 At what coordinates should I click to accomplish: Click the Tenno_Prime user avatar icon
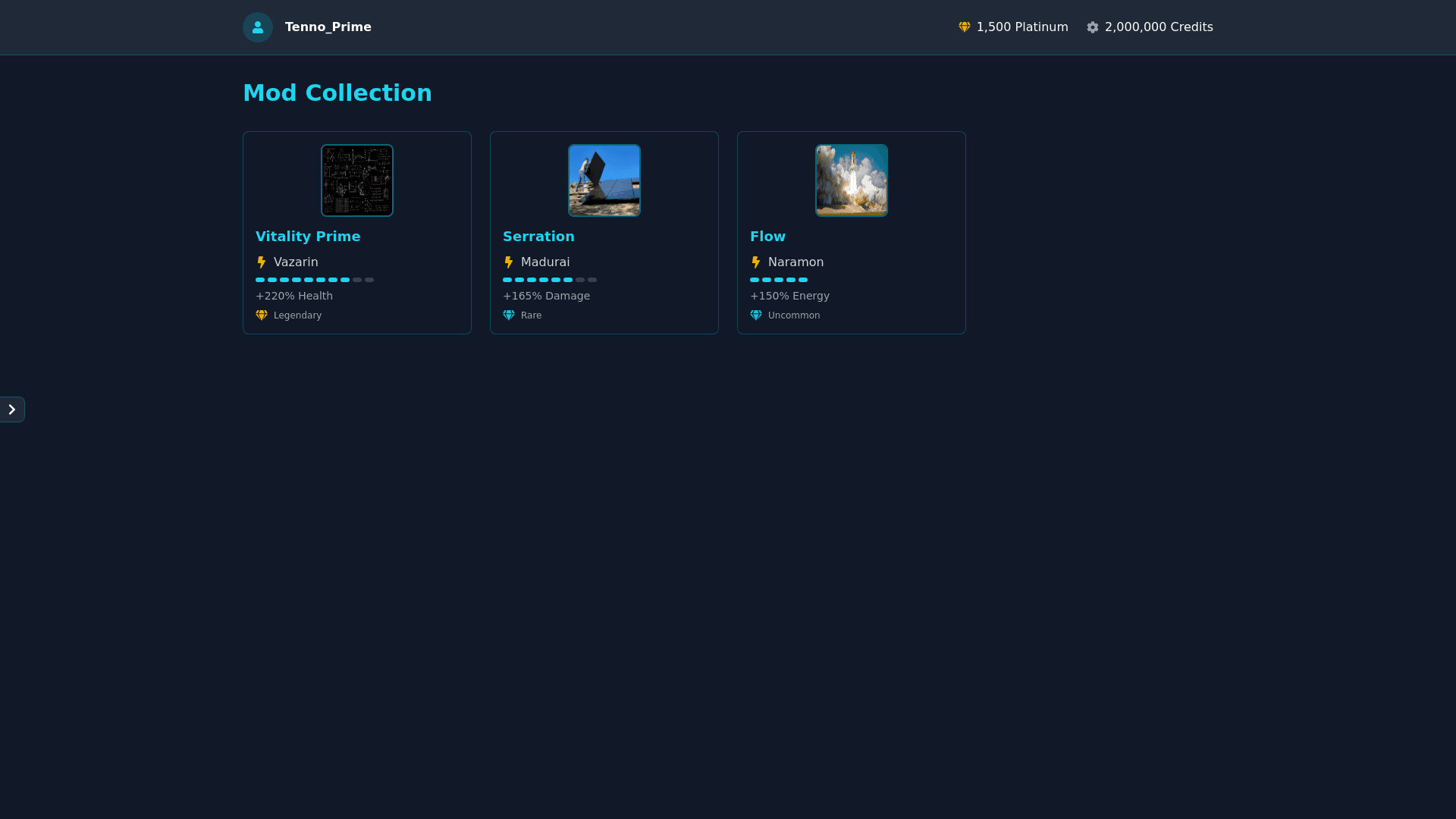(x=258, y=27)
